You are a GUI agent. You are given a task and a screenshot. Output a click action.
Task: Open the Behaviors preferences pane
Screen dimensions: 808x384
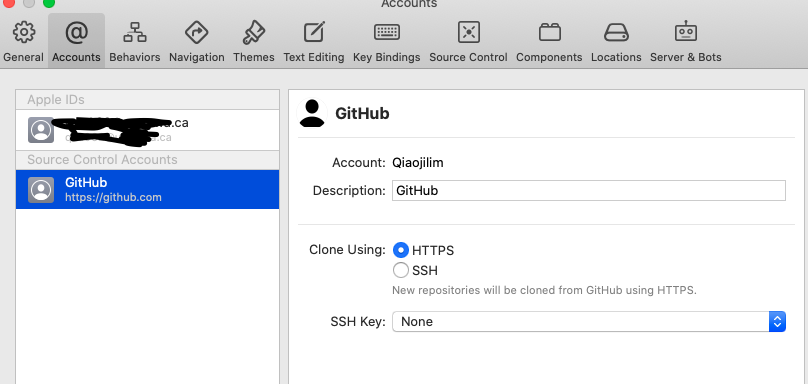(134, 41)
